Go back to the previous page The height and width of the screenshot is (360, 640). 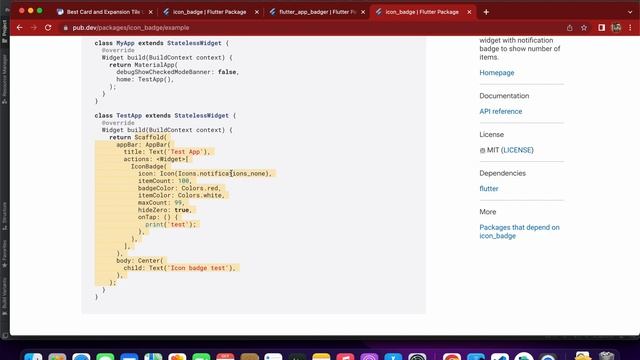click(20, 28)
